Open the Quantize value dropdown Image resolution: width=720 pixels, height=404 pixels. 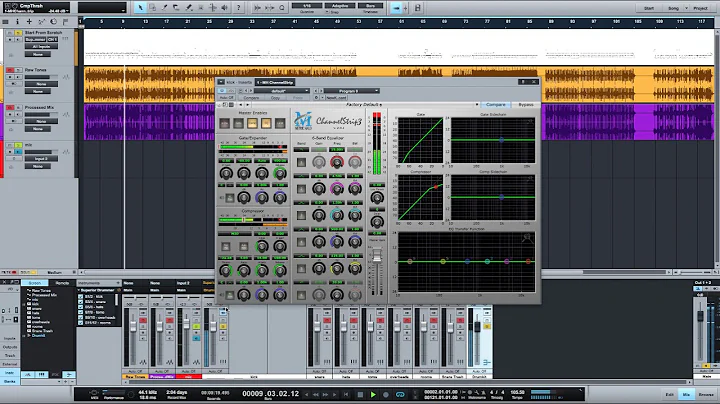(307, 6)
